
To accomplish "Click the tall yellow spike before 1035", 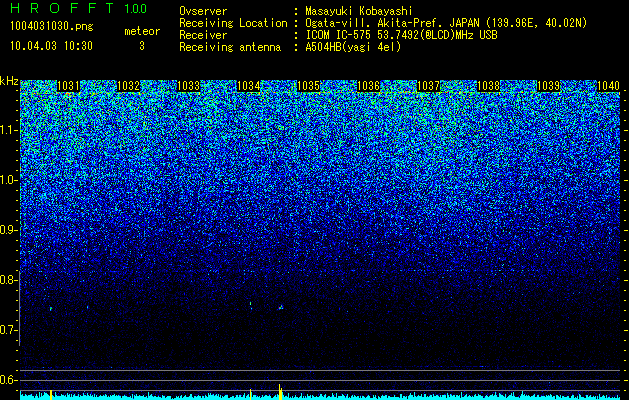I will [280, 392].
